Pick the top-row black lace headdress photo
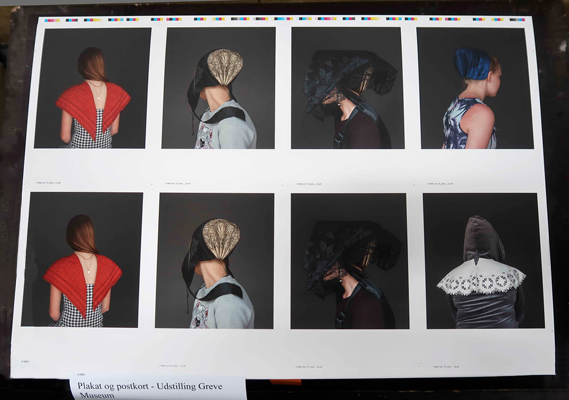The image size is (569, 400). tap(348, 88)
